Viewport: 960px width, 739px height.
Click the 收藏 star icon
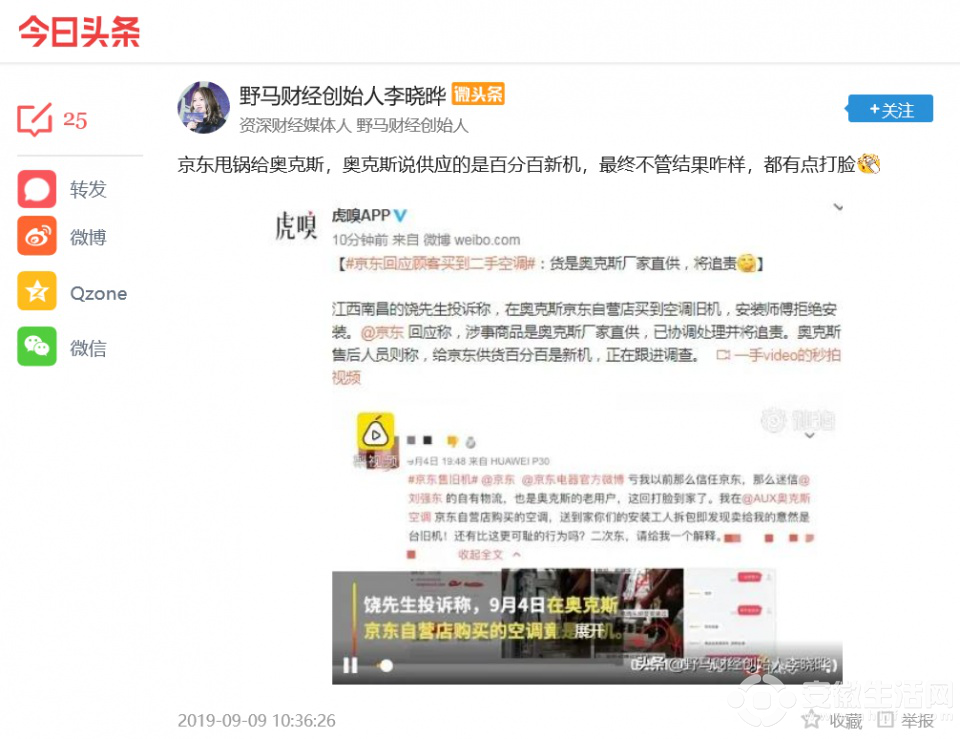tap(811, 720)
